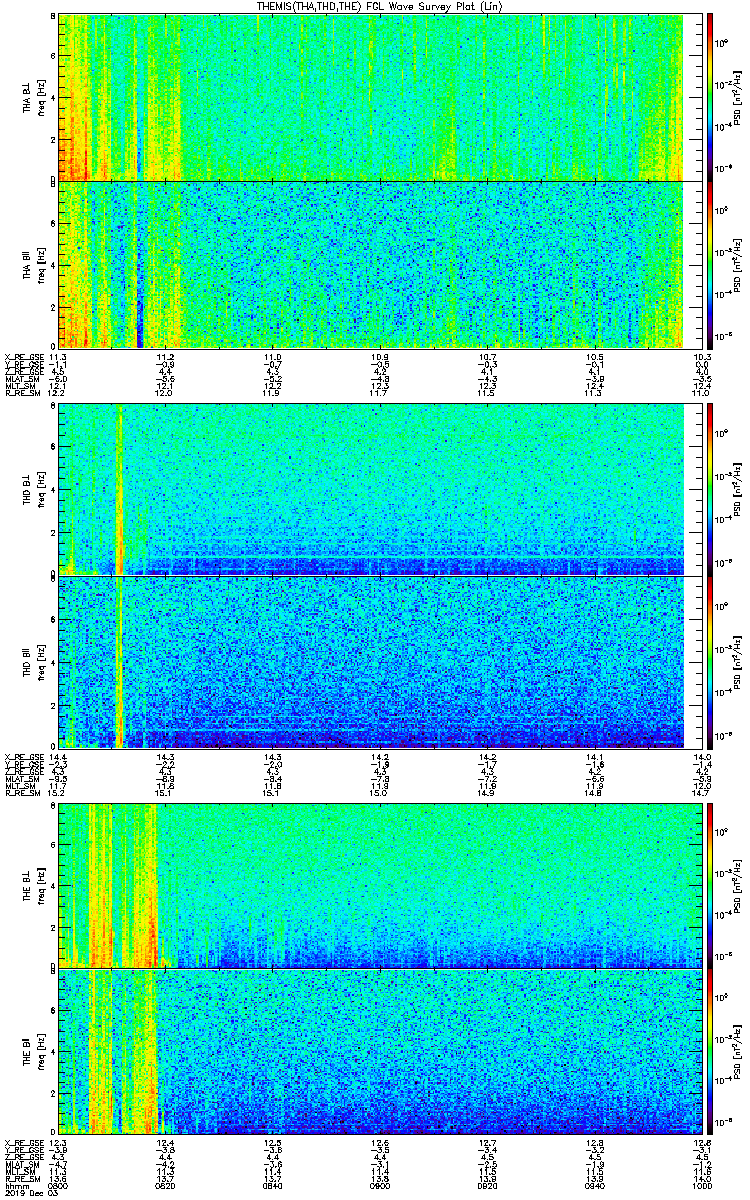Click the X_RE_GSE row label under THA panels
Image resolution: width=750 pixels, height=1200 pixels.
click(x=24, y=357)
